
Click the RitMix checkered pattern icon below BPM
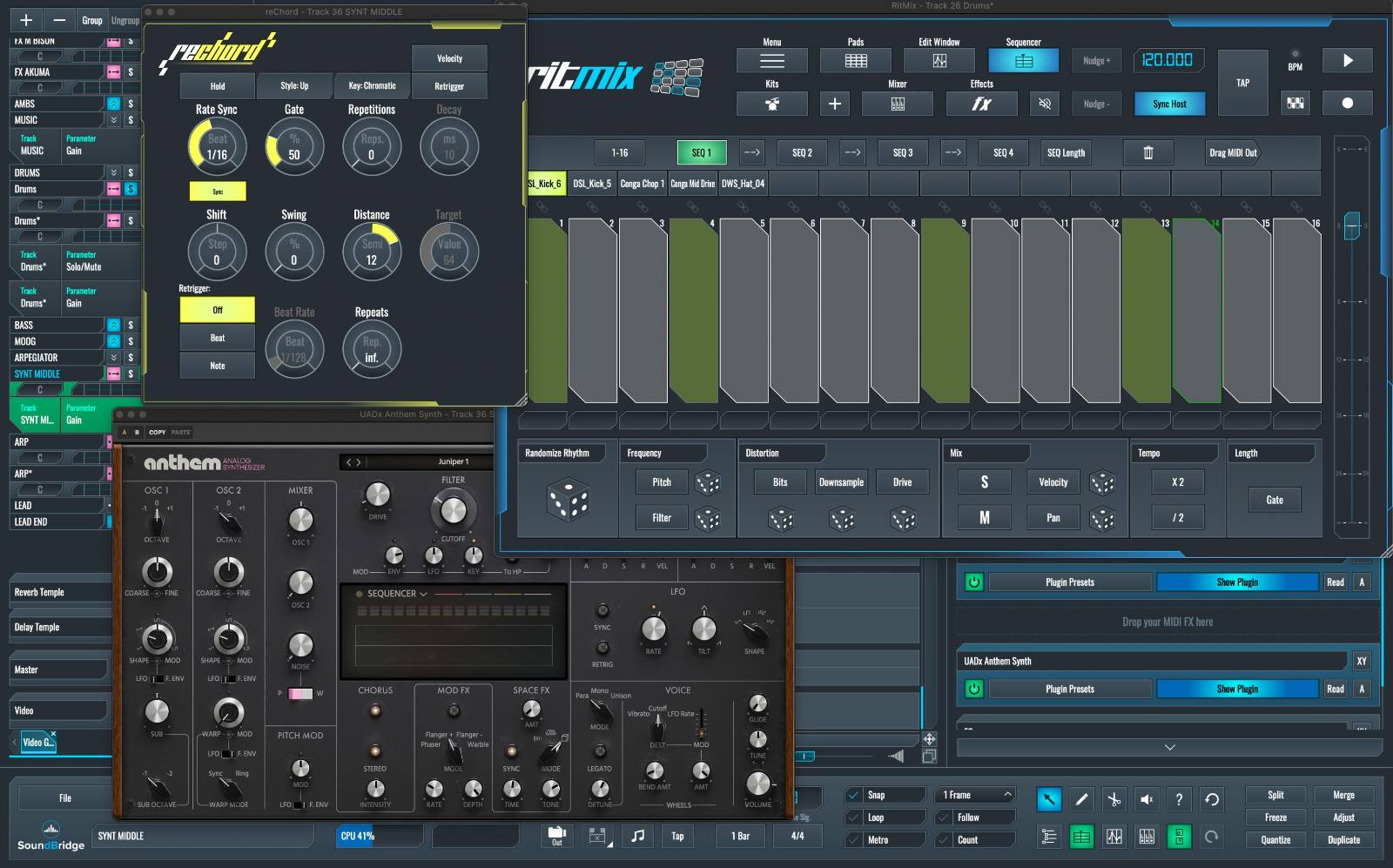coord(1295,104)
